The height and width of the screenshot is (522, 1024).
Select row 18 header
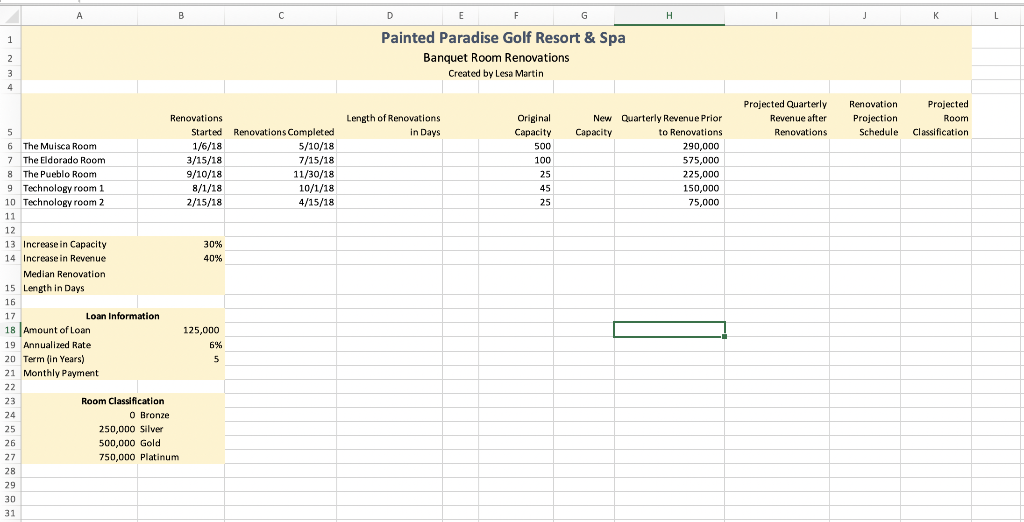coord(10,331)
